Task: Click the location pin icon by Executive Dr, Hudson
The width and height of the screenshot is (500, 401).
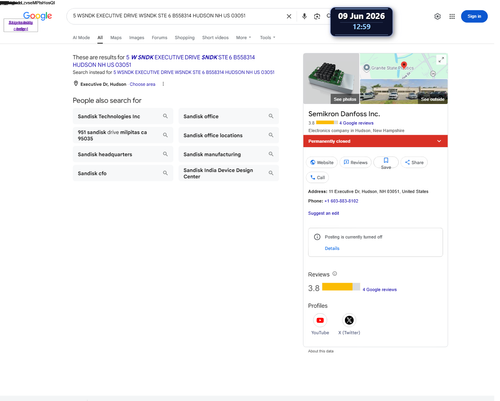Action: tap(76, 84)
